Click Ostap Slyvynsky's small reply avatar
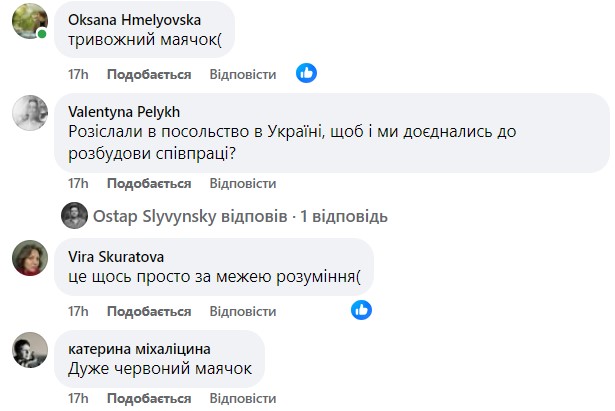The width and height of the screenshot is (615, 411). 74,216
